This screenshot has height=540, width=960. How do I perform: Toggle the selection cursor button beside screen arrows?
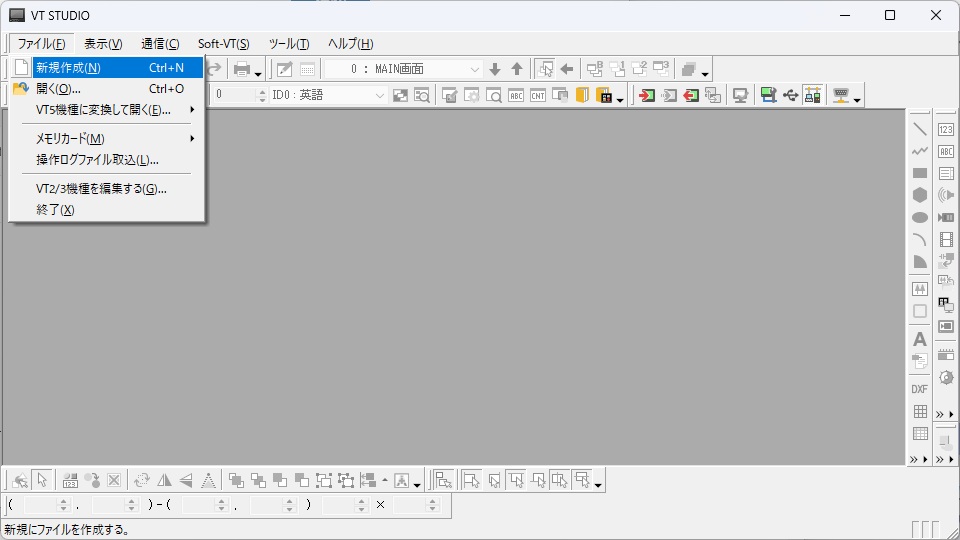tap(545, 69)
